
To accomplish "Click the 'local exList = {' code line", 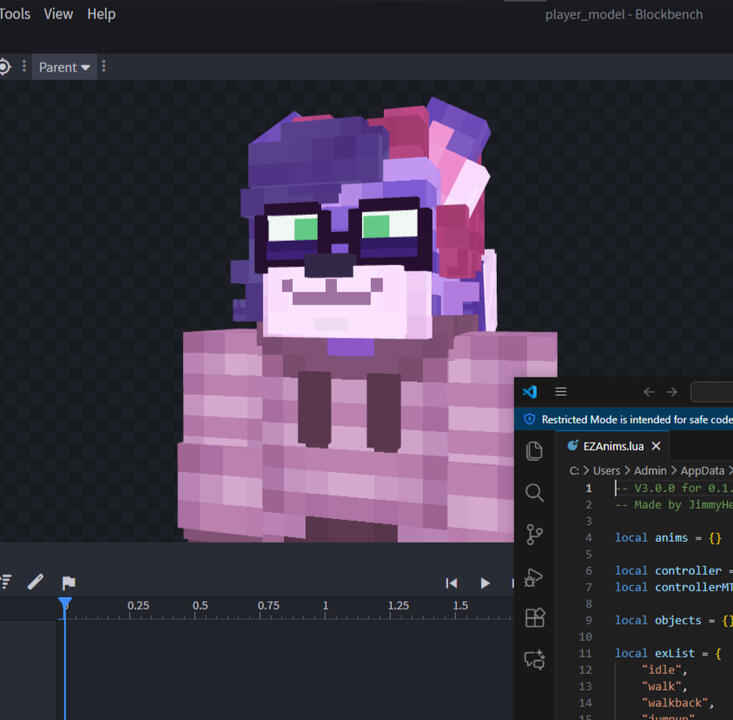I will [x=668, y=654].
